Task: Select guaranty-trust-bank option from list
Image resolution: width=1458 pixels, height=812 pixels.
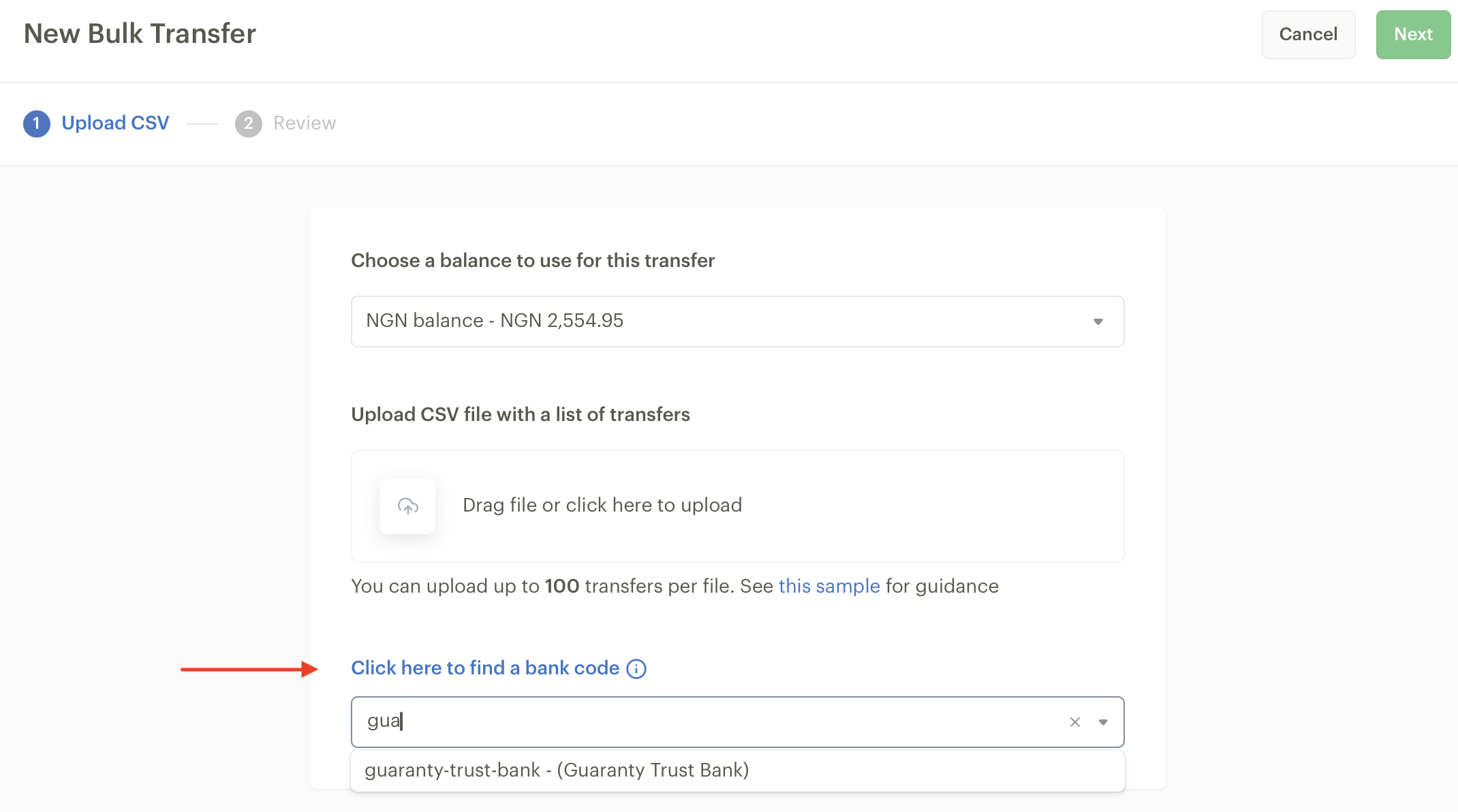Action: [x=557, y=770]
